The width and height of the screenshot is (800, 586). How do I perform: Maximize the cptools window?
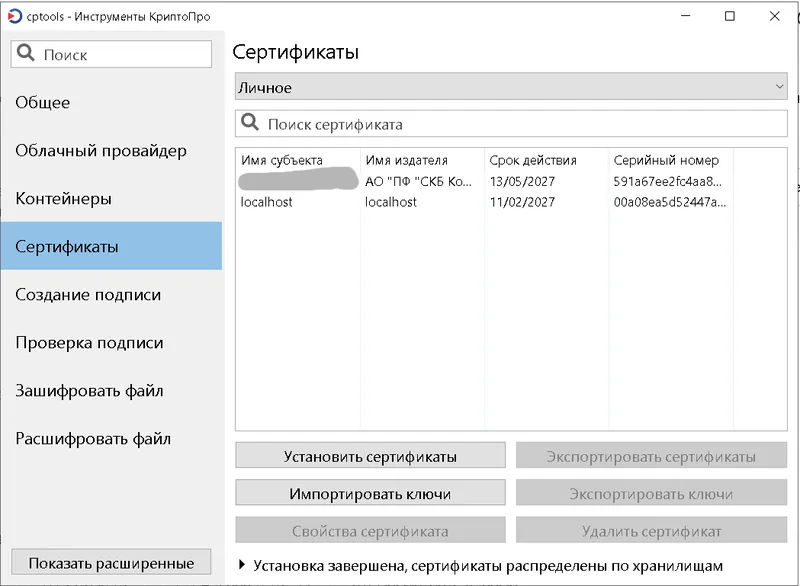click(730, 16)
